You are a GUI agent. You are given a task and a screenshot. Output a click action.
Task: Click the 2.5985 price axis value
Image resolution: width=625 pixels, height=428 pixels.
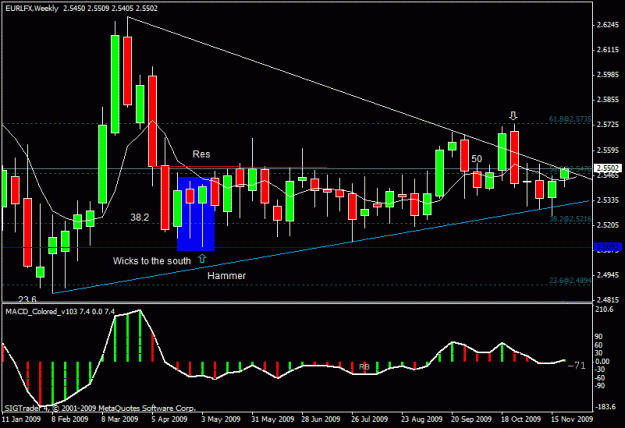point(608,75)
